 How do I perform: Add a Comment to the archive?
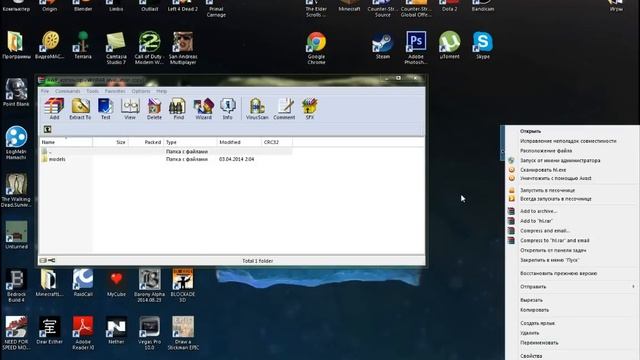[284, 109]
